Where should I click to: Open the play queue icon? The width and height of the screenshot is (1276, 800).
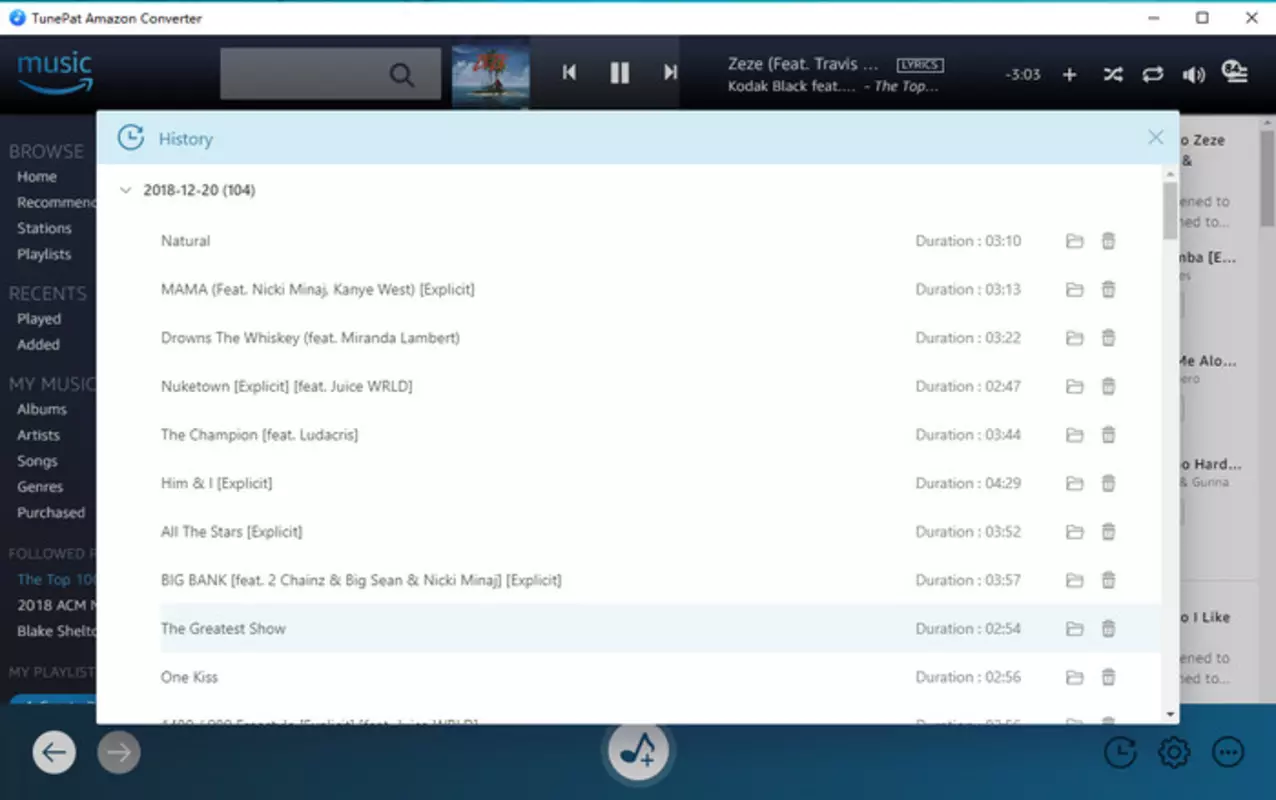click(x=1235, y=72)
